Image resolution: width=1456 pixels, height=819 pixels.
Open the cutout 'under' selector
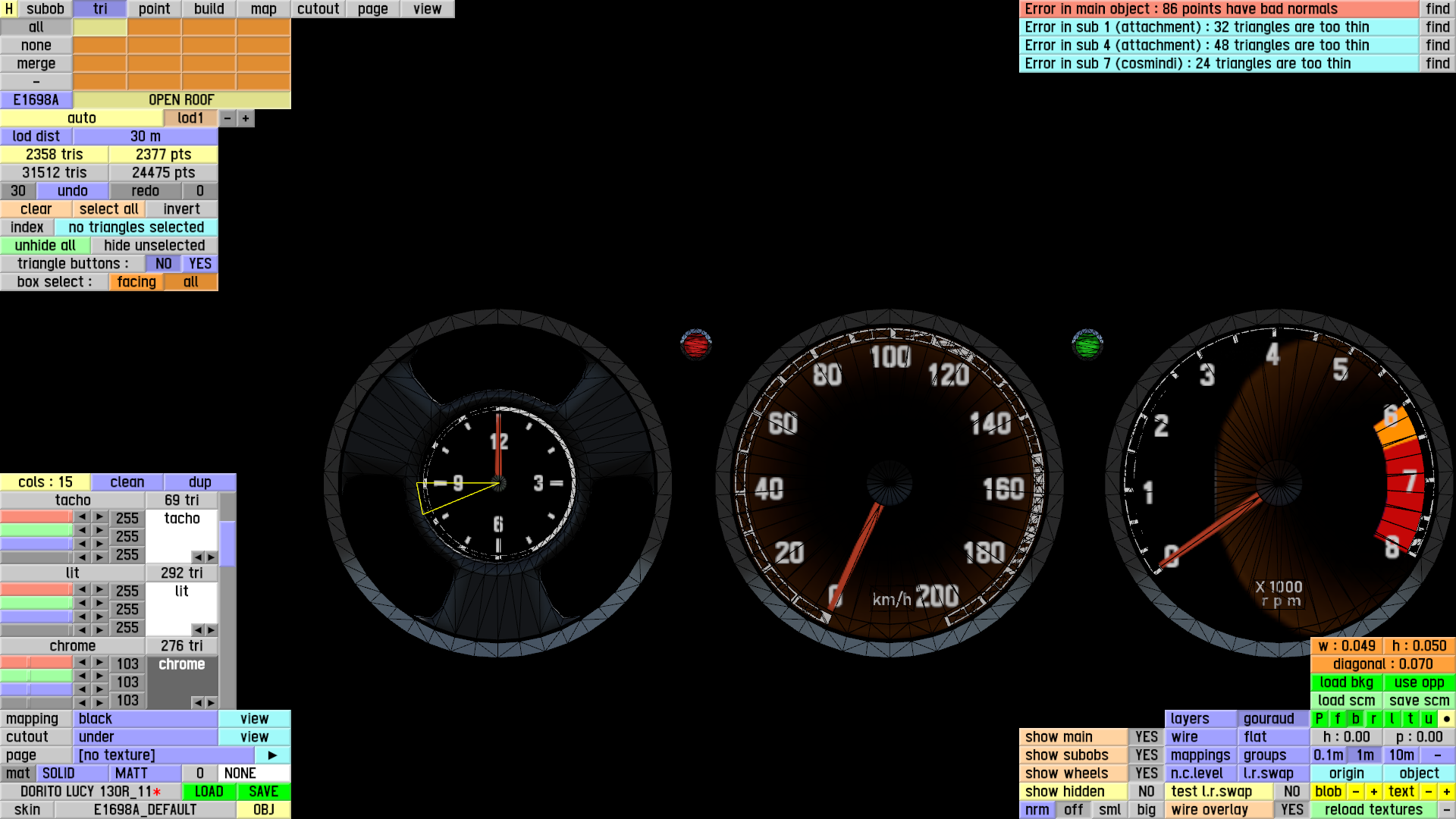tap(146, 737)
